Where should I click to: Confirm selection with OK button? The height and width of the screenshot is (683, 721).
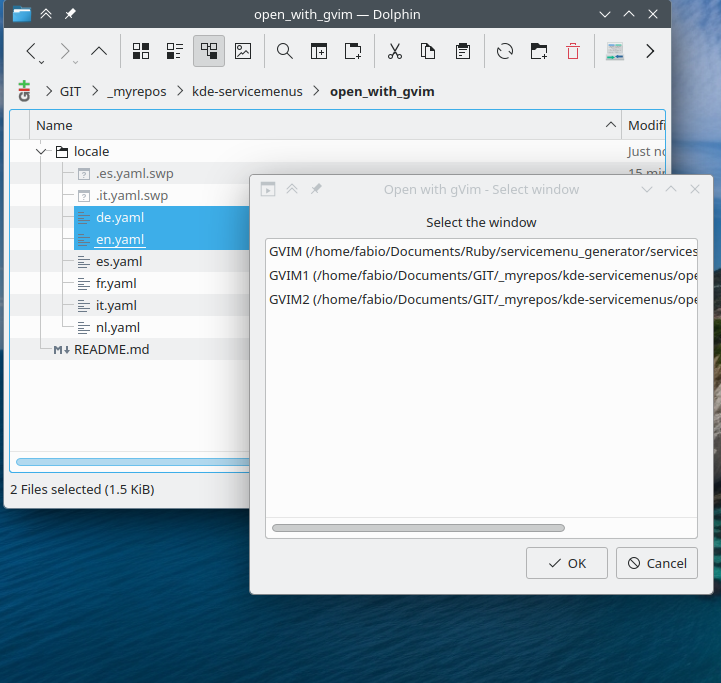coord(566,563)
